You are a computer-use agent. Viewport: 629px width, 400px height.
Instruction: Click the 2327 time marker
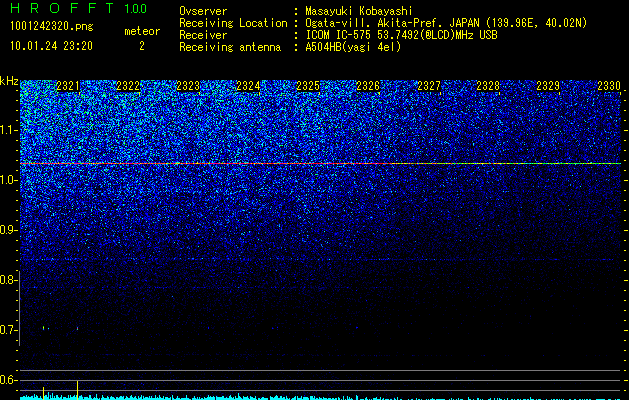(x=428, y=86)
